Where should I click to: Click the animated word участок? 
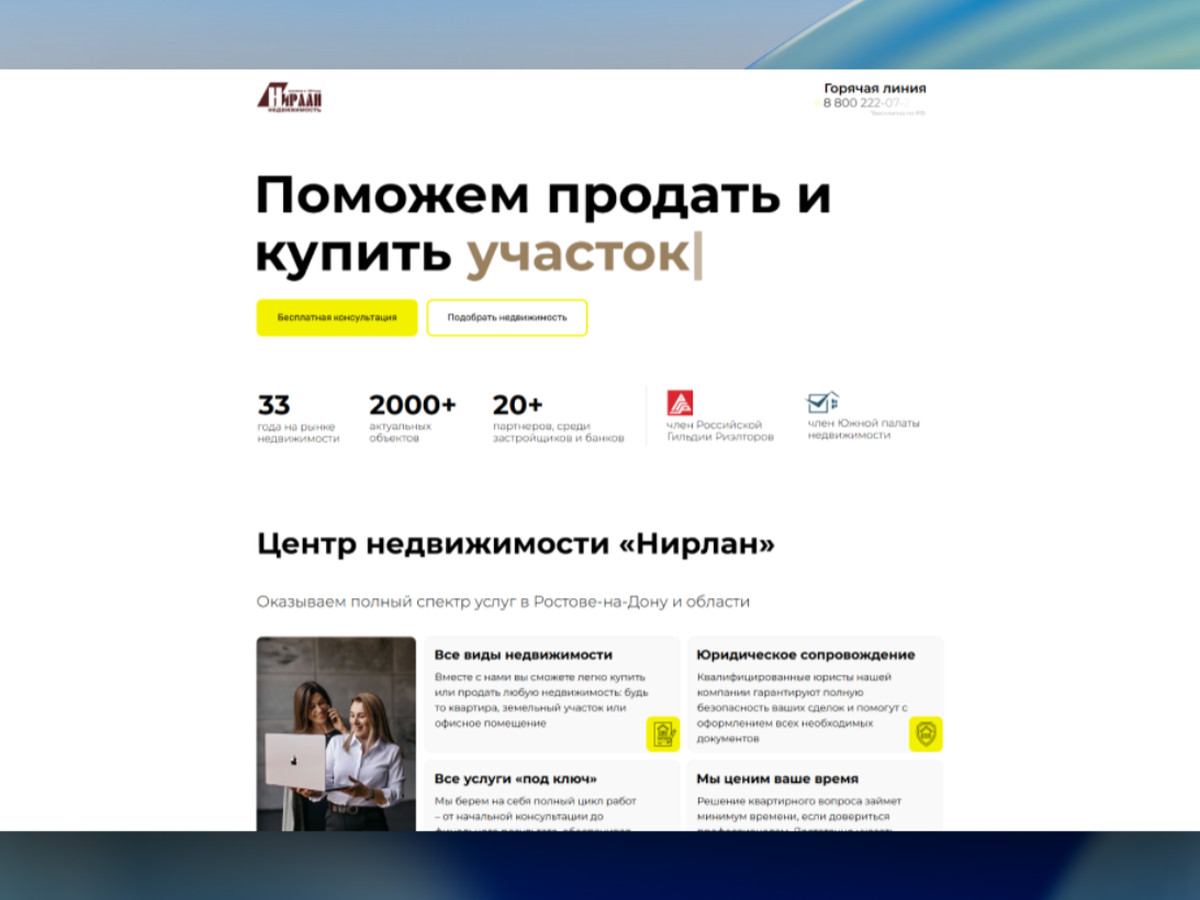tap(578, 254)
